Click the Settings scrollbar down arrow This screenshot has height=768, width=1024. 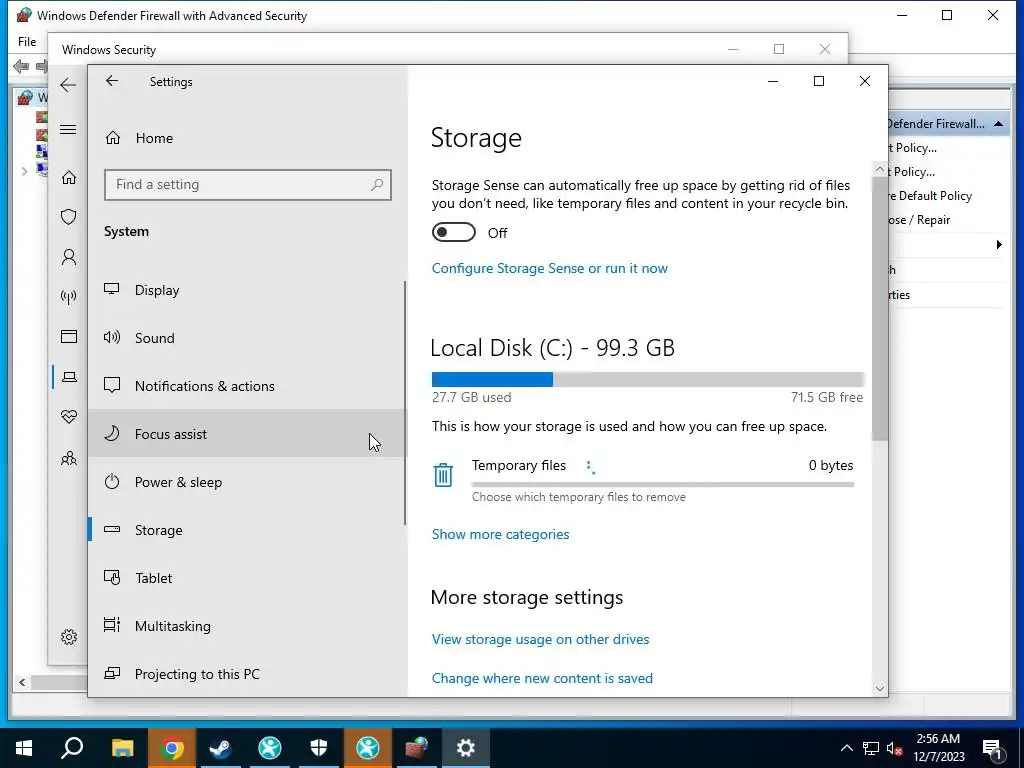tap(879, 688)
